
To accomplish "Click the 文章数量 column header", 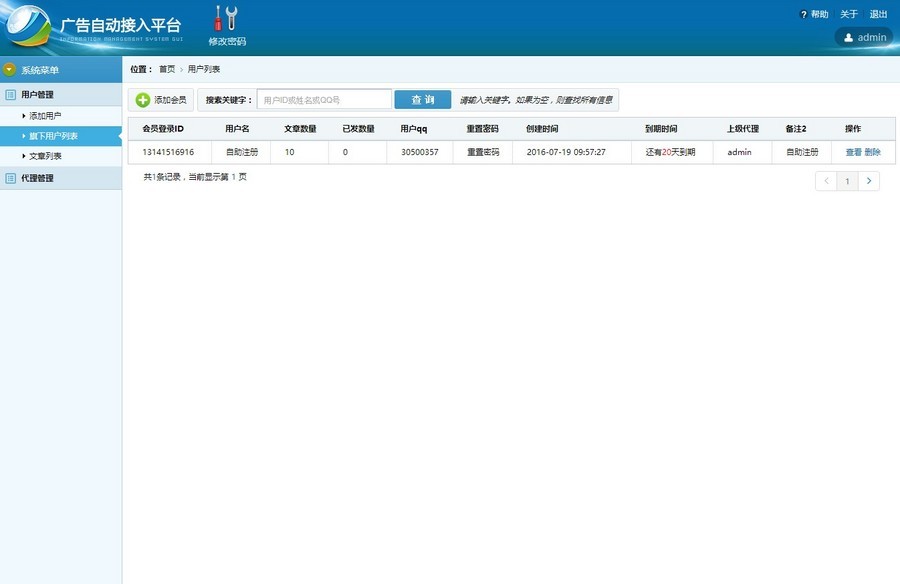I will 300,129.
